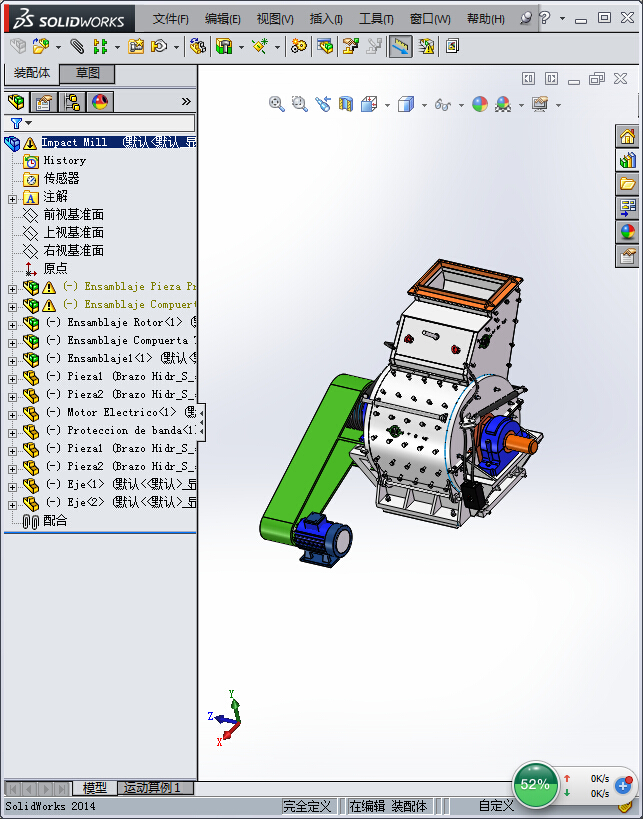The width and height of the screenshot is (643, 819).
Task: Expand Ensamblaje Pieza Pr subassembly node
Action: [13, 289]
